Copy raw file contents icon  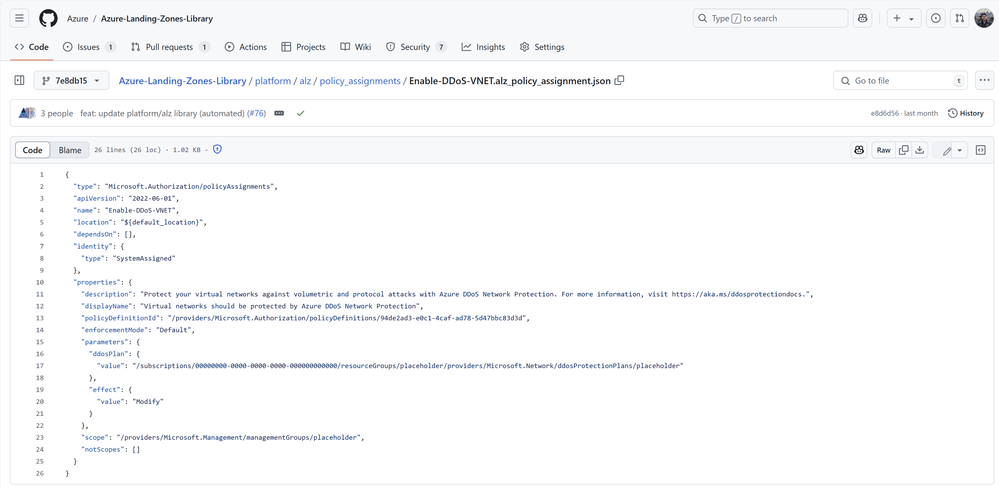pos(903,150)
